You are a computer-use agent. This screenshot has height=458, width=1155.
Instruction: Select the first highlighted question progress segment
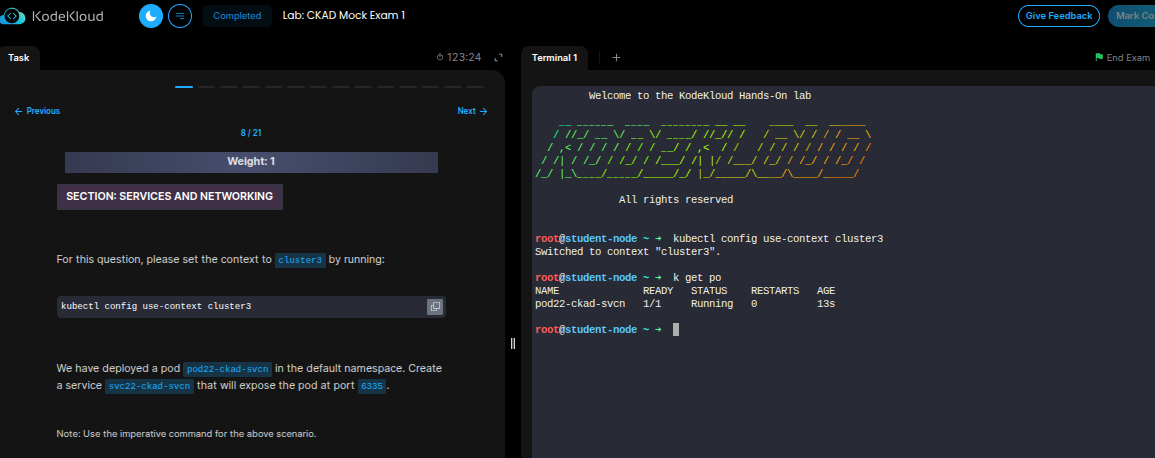pos(184,87)
